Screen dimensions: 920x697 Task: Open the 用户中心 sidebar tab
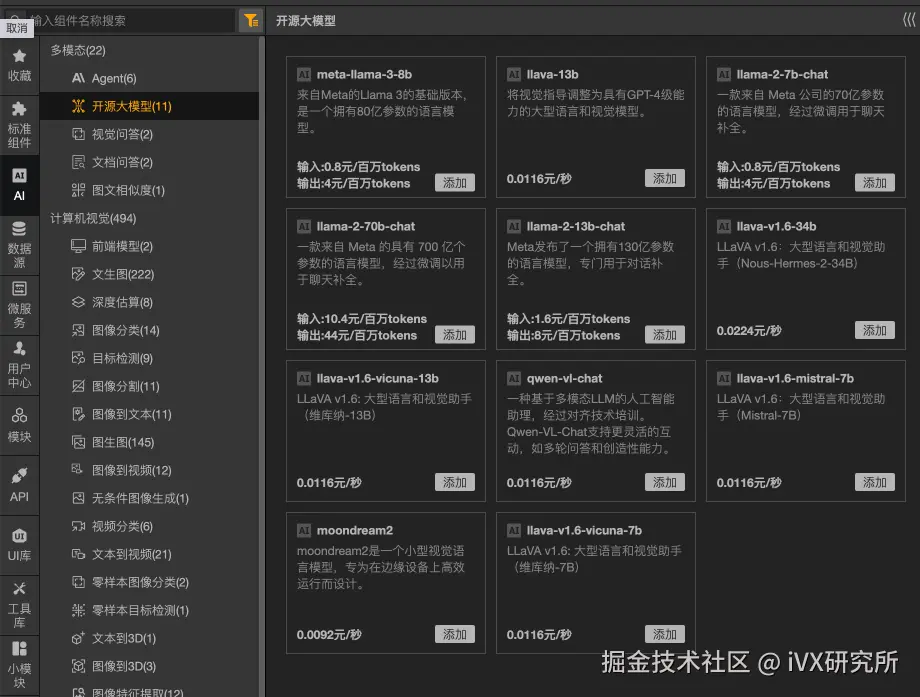[19, 366]
